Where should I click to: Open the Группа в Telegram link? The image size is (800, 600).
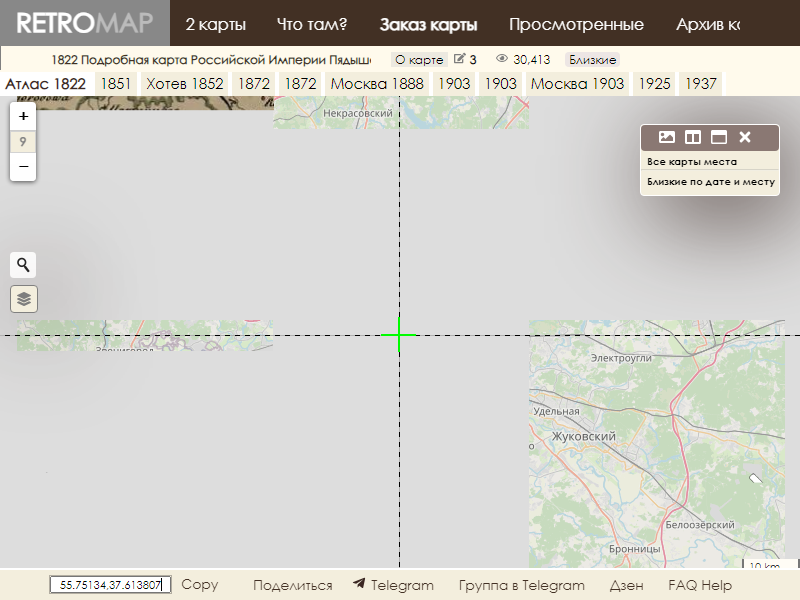click(521, 585)
